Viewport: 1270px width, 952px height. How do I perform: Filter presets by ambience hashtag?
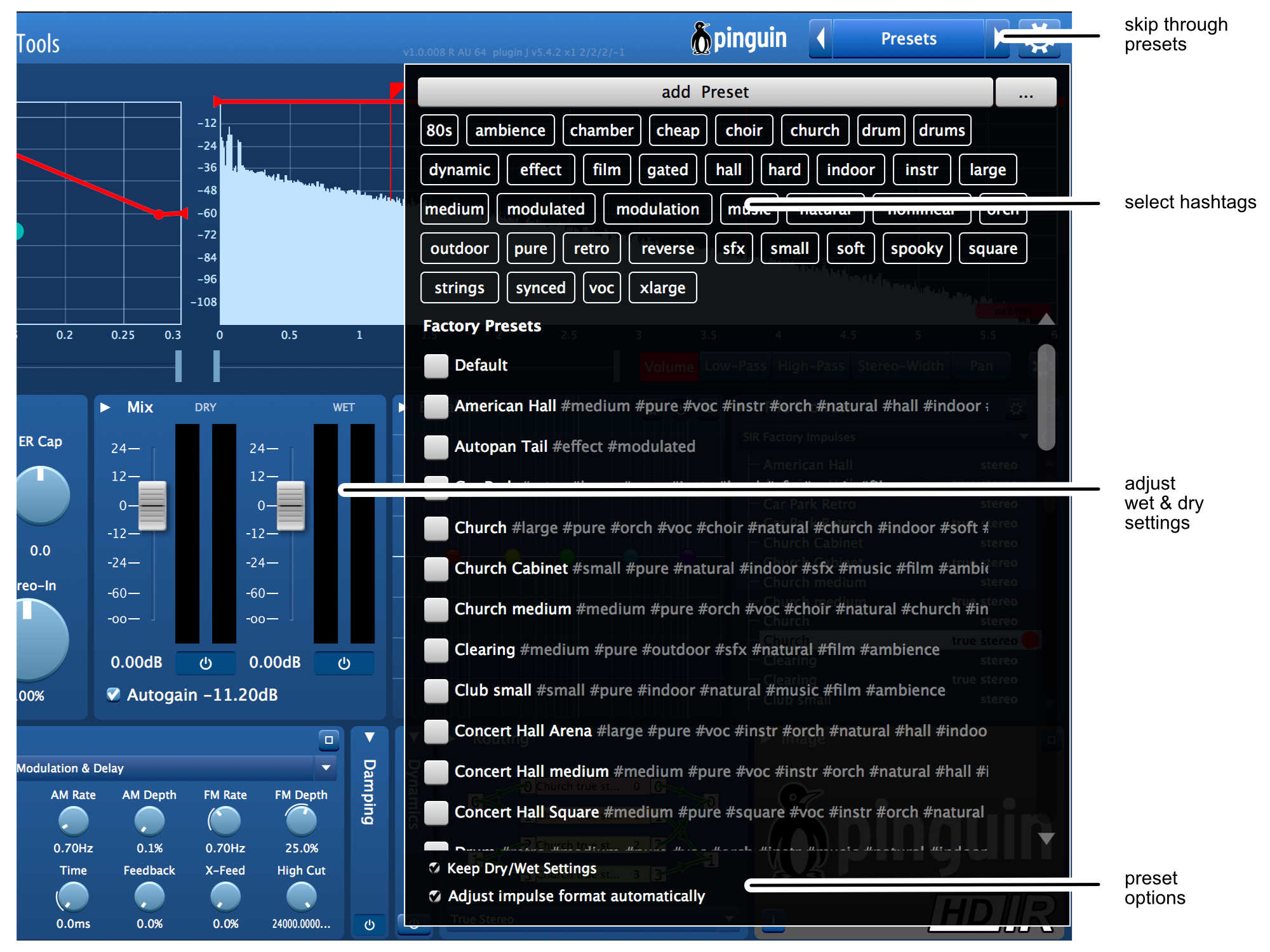tap(510, 131)
